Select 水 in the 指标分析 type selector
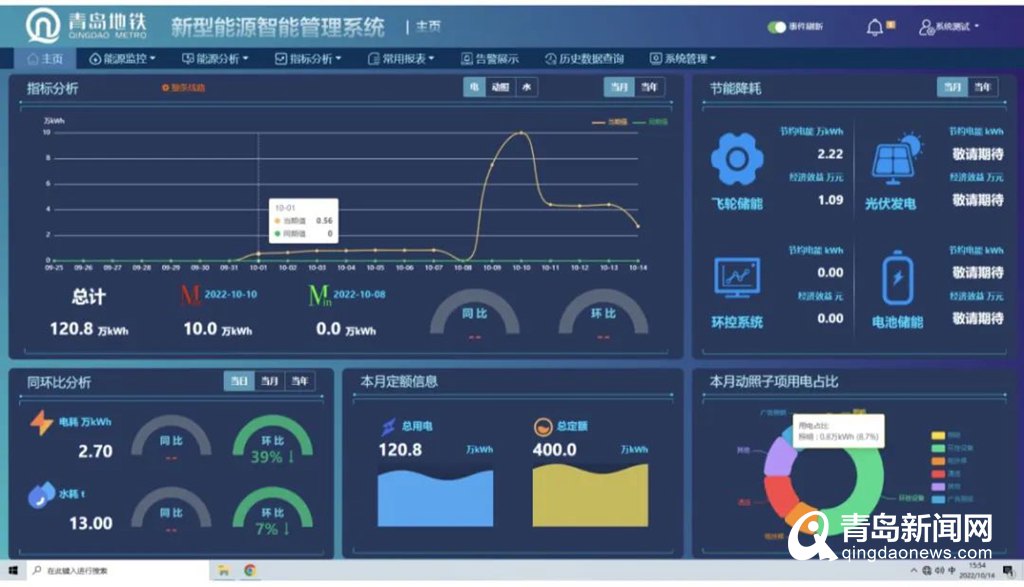The width and height of the screenshot is (1024, 587). pyautogui.click(x=526, y=88)
